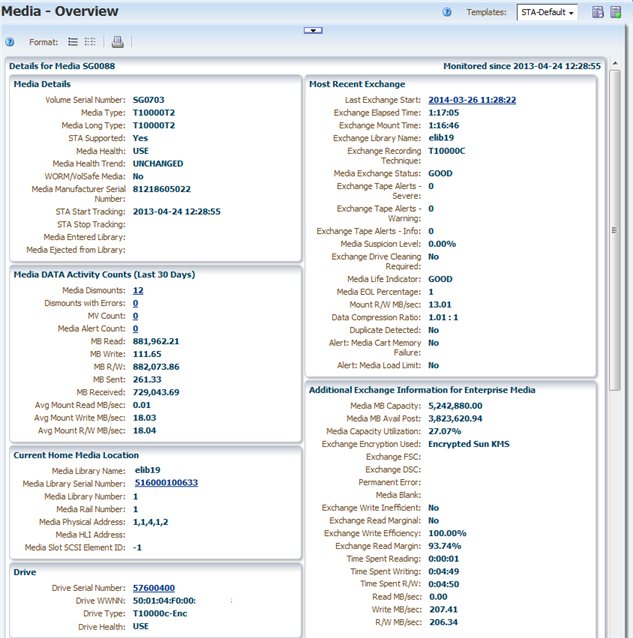Expand the collapsed panel arrow at top

pos(313,31)
